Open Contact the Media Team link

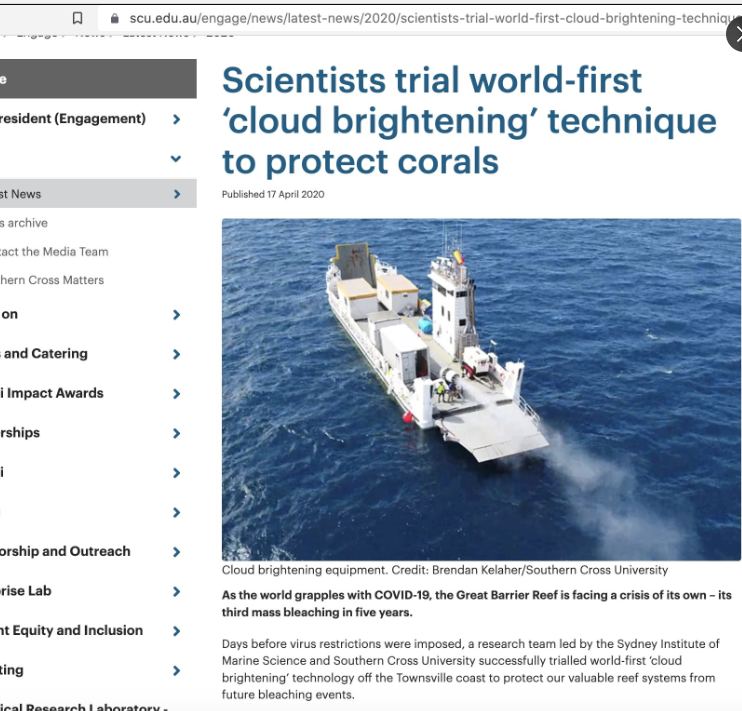54,252
